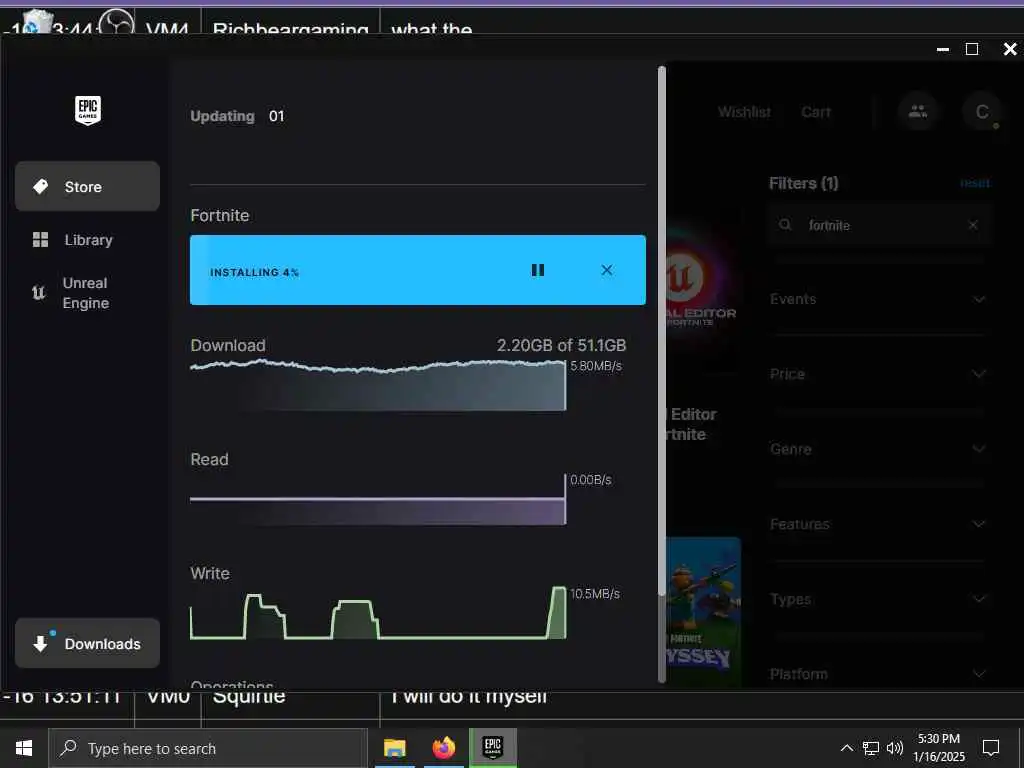Open the Odyssey game thumbnail
The image size is (1024, 768).
coord(703,611)
